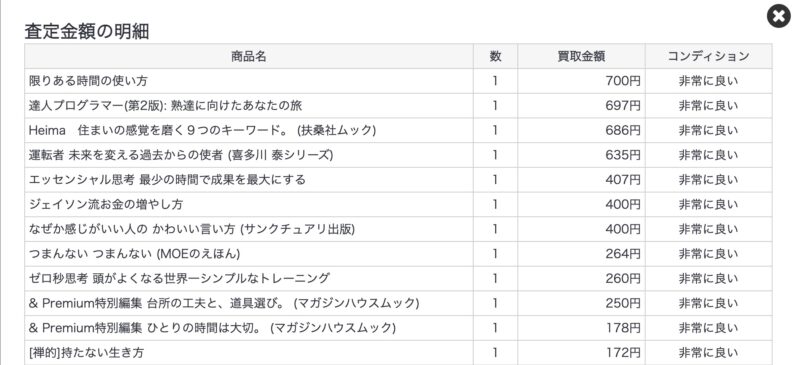Click the ジェイソン流お金の増やし方 item name
796x365 pixels.
106,205
